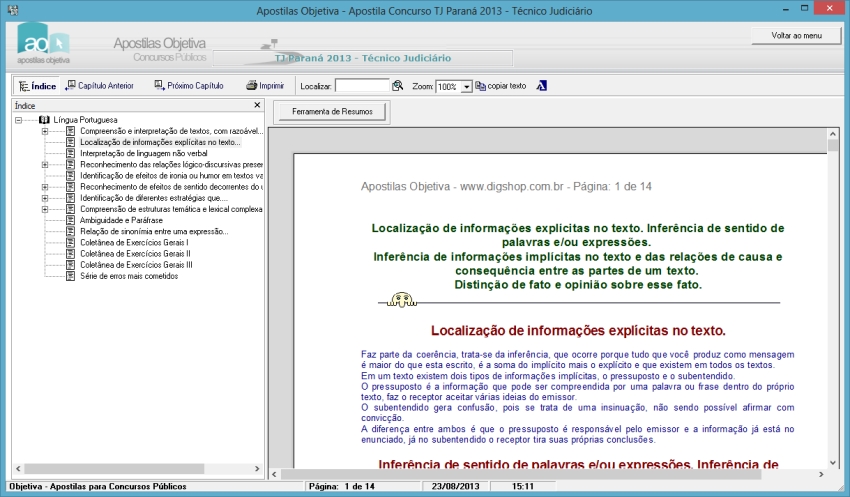The height and width of the screenshot is (497, 850).
Task: Select Localização de informações explícitas no texto item
Action: [160, 142]
